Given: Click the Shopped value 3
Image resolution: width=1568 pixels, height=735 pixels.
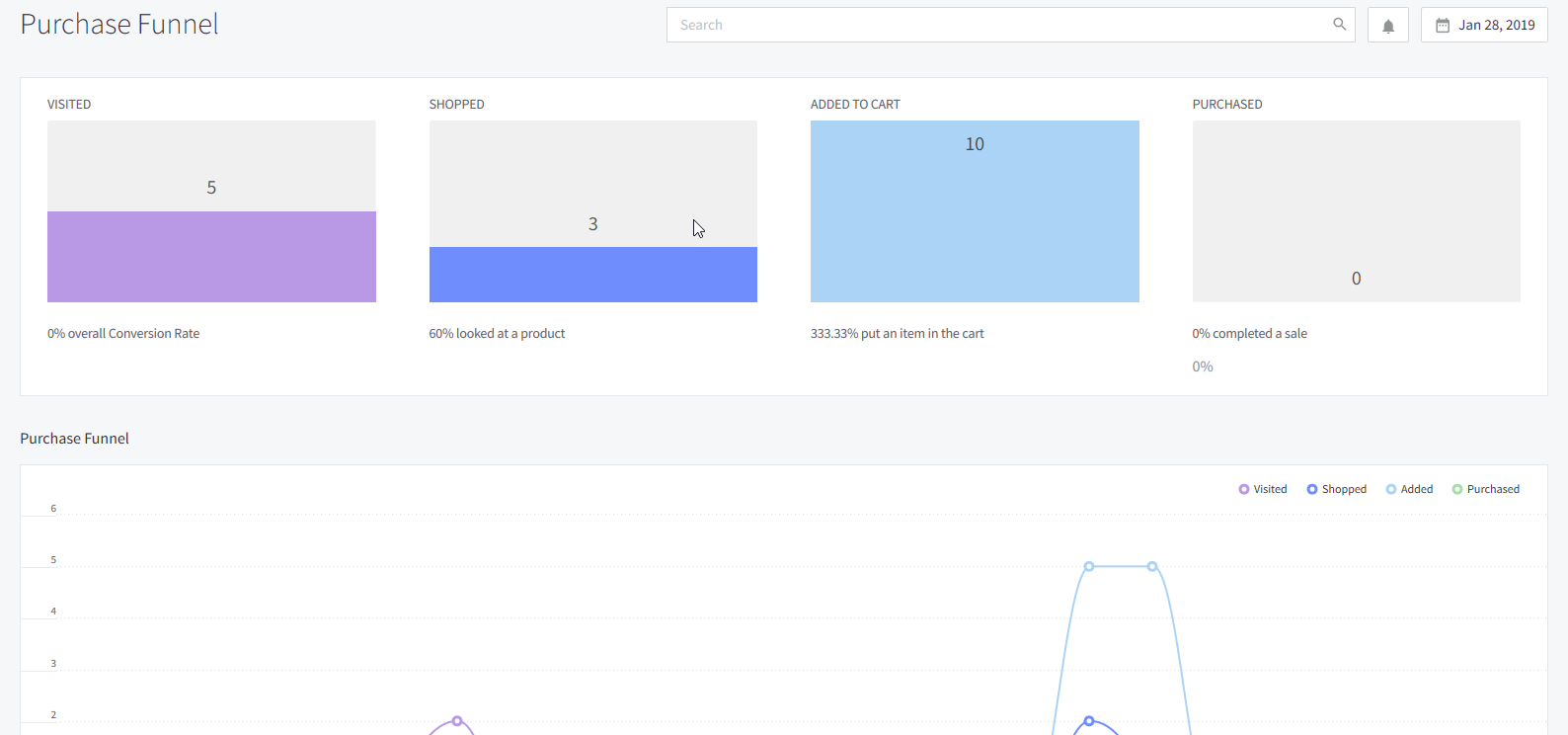Looking at the screenshot, I should (x=593, y=224).
